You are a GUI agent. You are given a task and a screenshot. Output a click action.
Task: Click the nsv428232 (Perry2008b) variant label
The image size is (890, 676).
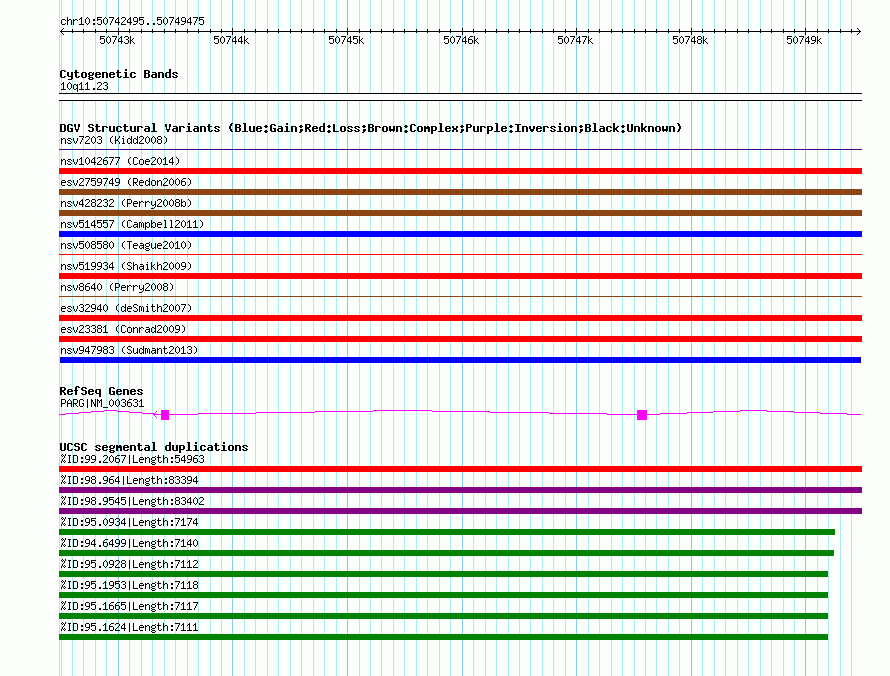(x=126, y=203)
